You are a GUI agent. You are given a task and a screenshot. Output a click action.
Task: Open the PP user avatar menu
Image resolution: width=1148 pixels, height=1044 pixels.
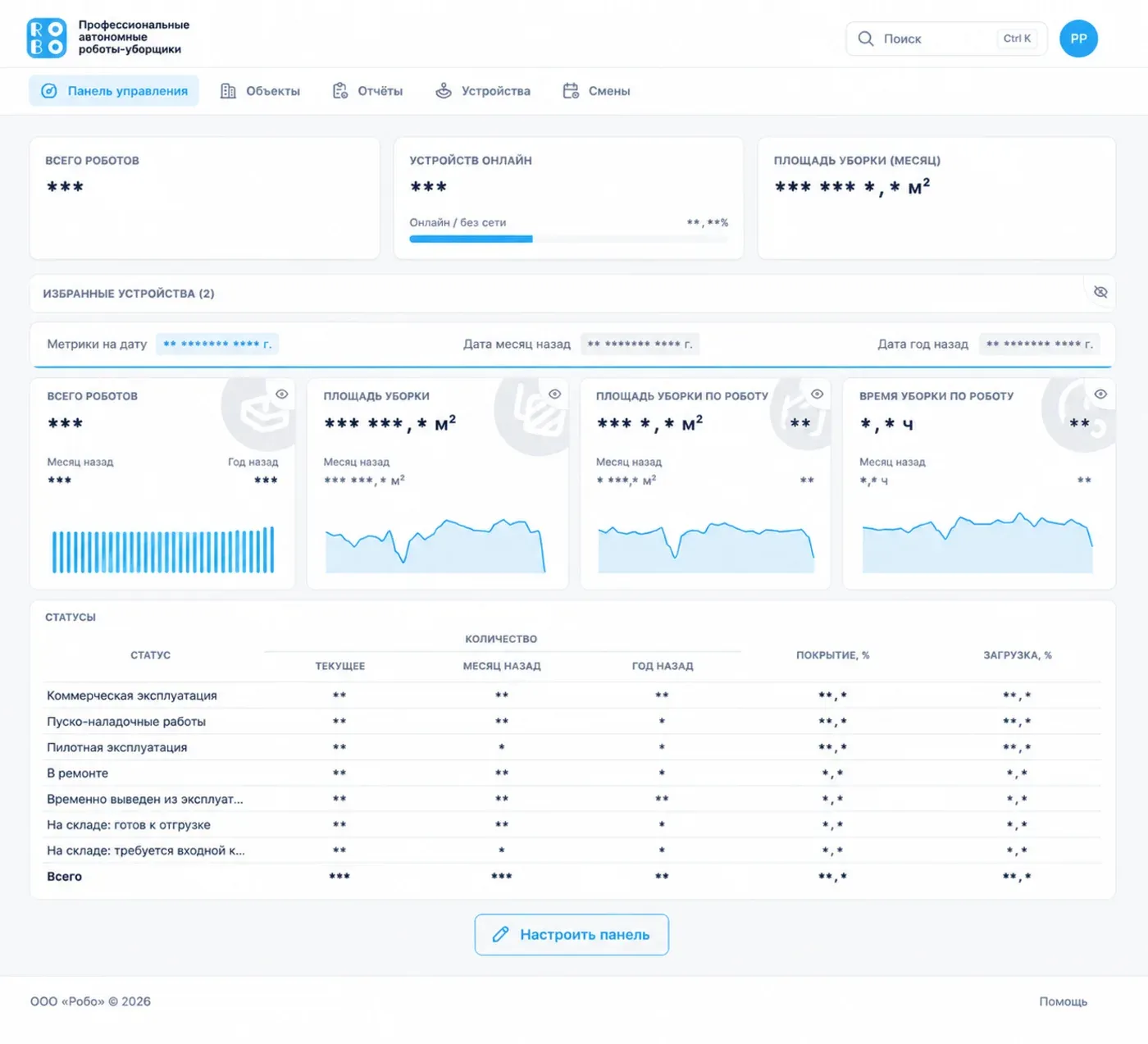coord(1078,39)
